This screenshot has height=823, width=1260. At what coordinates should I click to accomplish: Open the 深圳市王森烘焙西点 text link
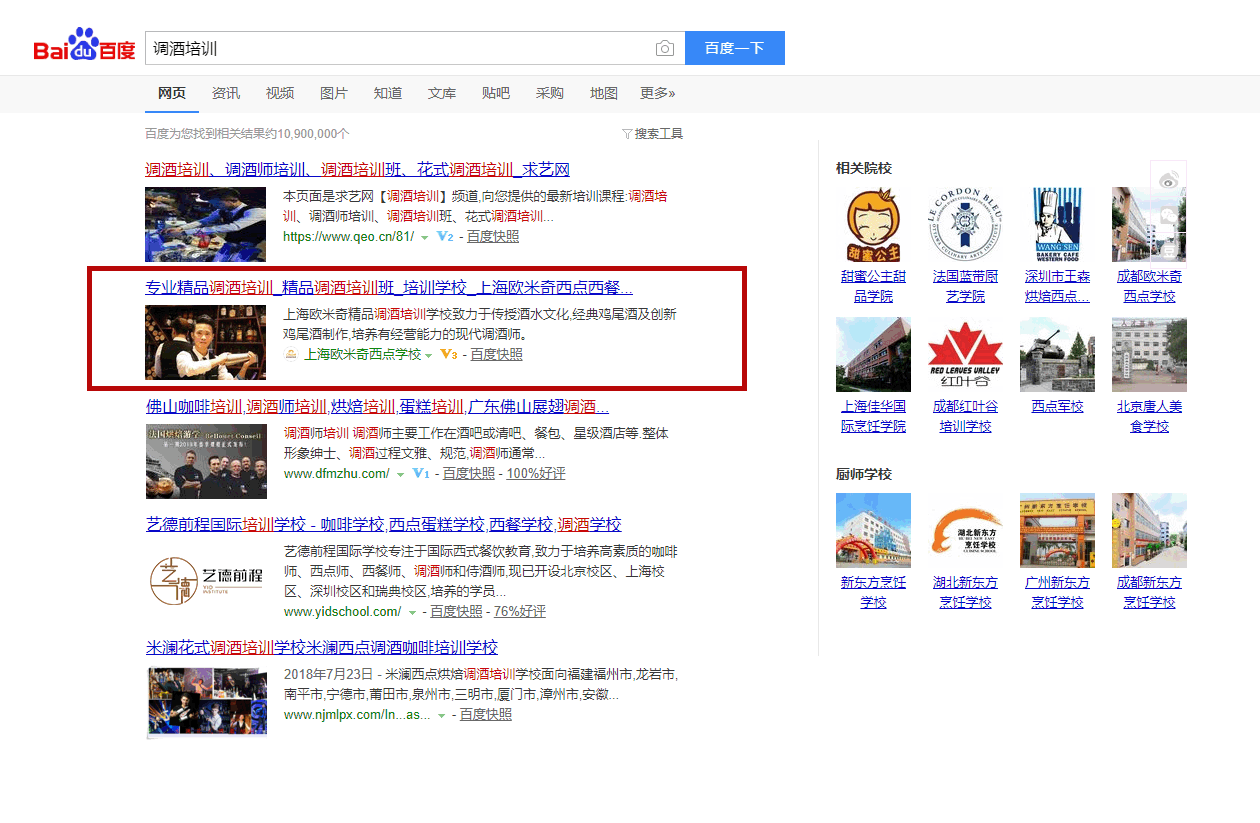point(1057,287)
